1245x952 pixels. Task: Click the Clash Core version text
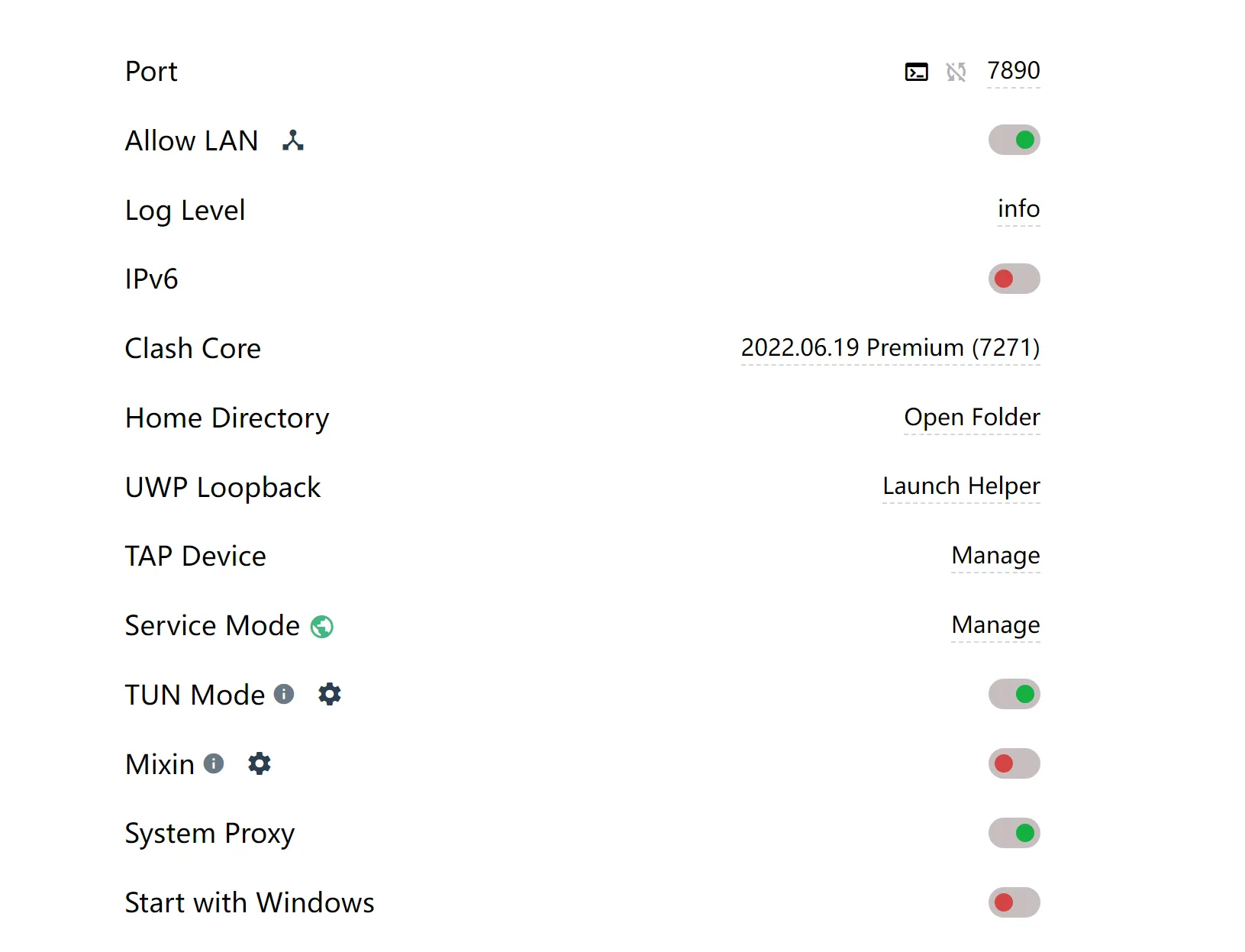(x=890, y=348)
